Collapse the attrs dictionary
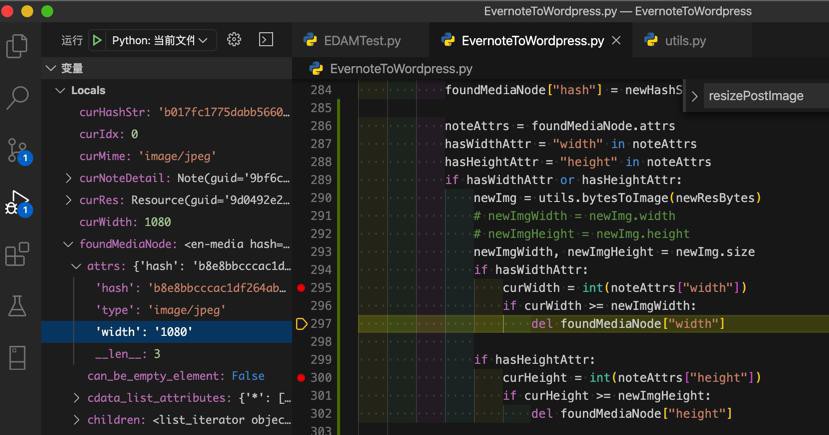Image resolution: width=829 pixels, height=435 pixels. [x=76, y=266]
